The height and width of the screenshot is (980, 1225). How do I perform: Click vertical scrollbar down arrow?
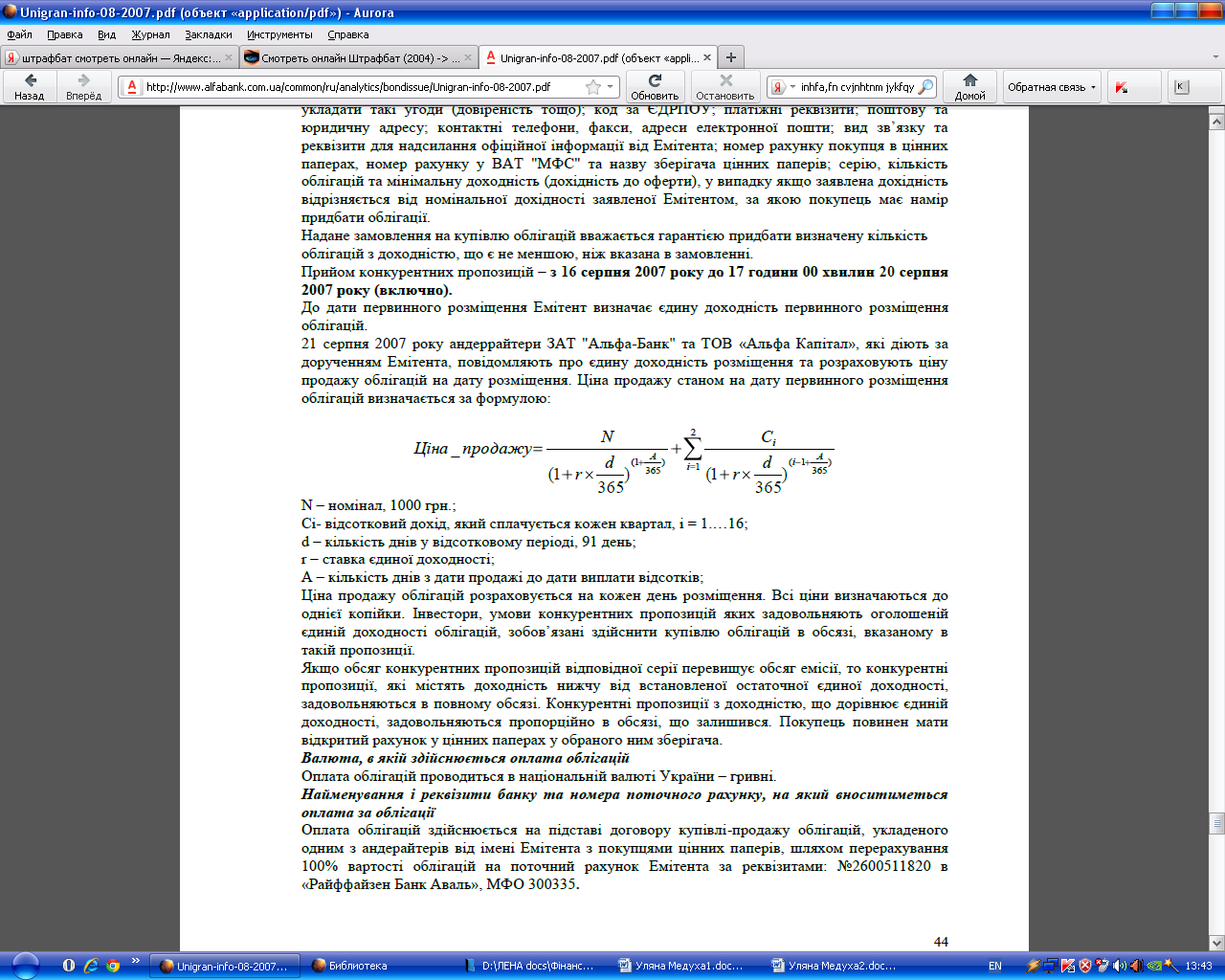tap(1216, 943)
